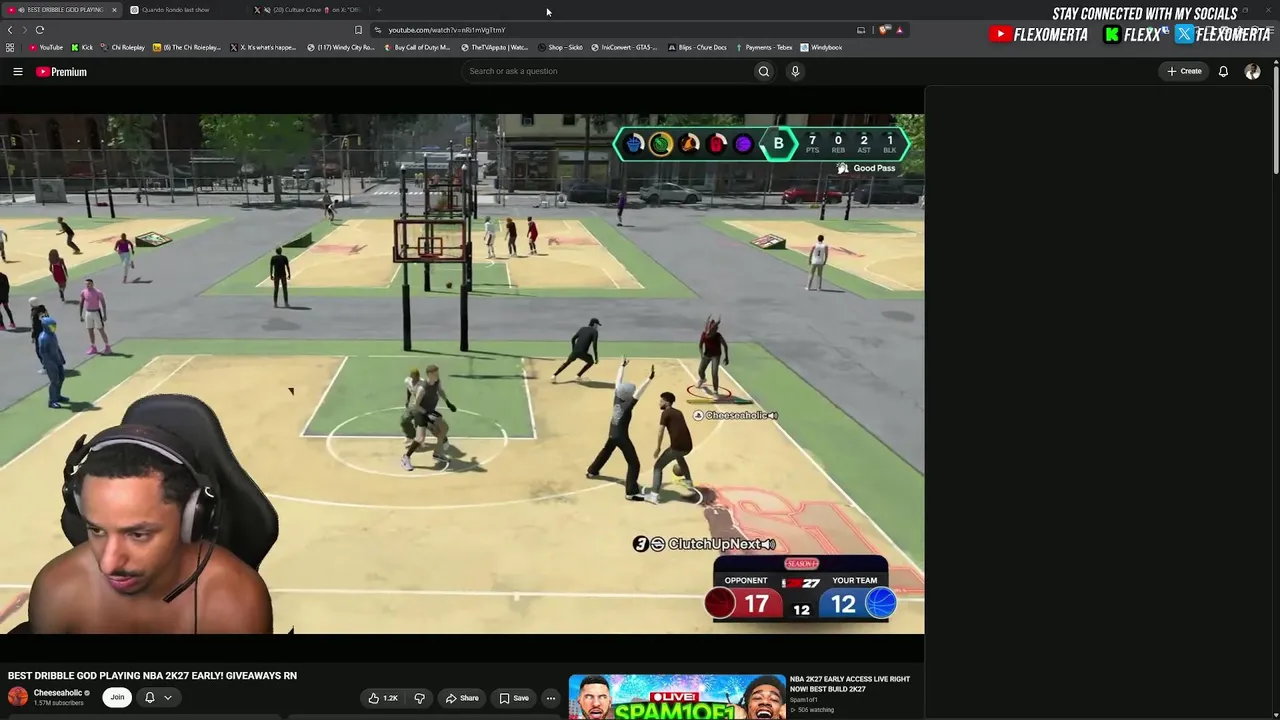Select the BEST DRIBBLE GOD PLAYING tab
The image size is (1280, 720).
tap(62, 10)
